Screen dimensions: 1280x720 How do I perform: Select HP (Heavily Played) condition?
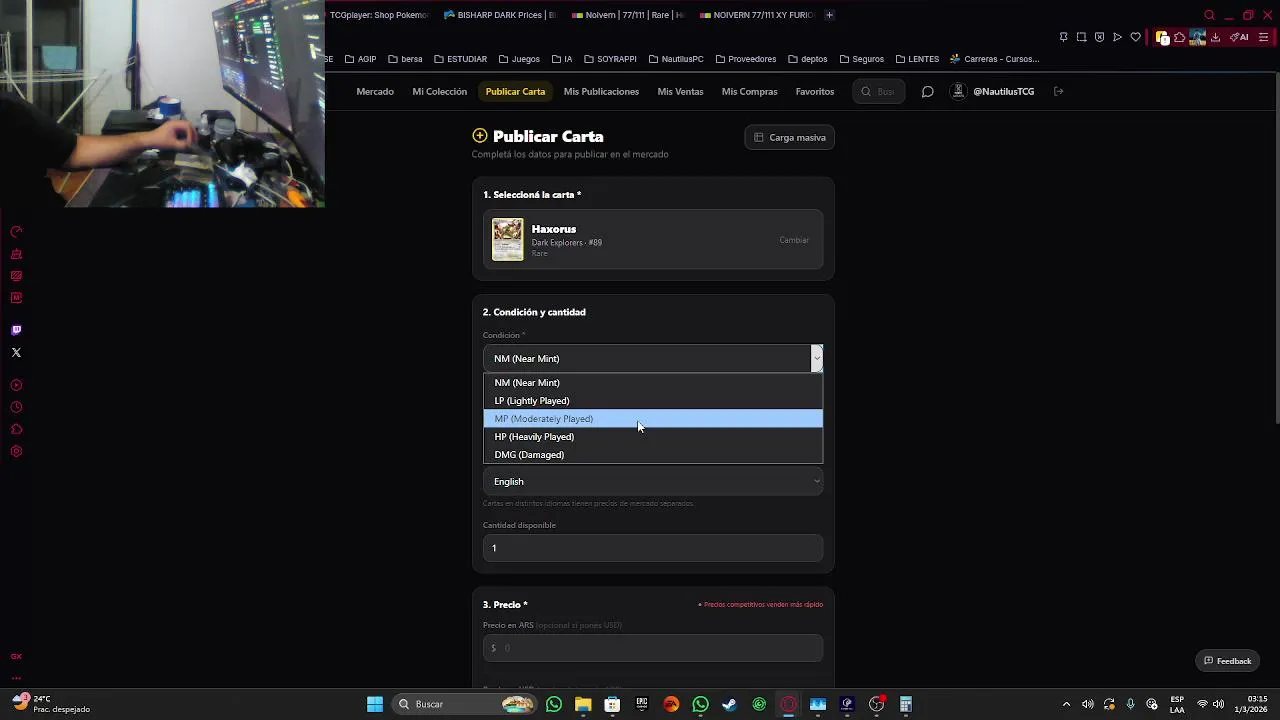(653, 437)
